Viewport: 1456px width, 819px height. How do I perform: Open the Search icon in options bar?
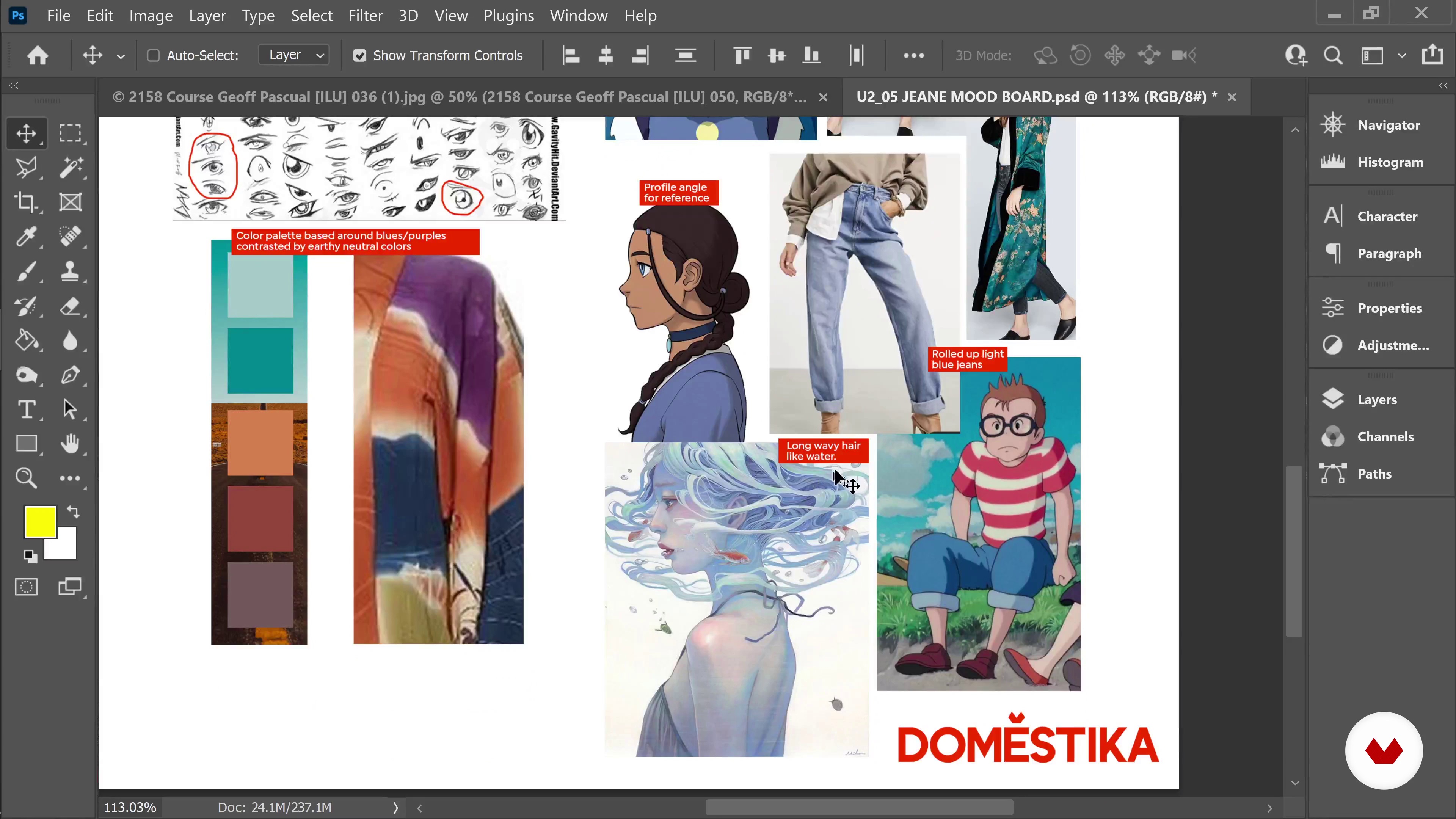[x=1333, y=55]
